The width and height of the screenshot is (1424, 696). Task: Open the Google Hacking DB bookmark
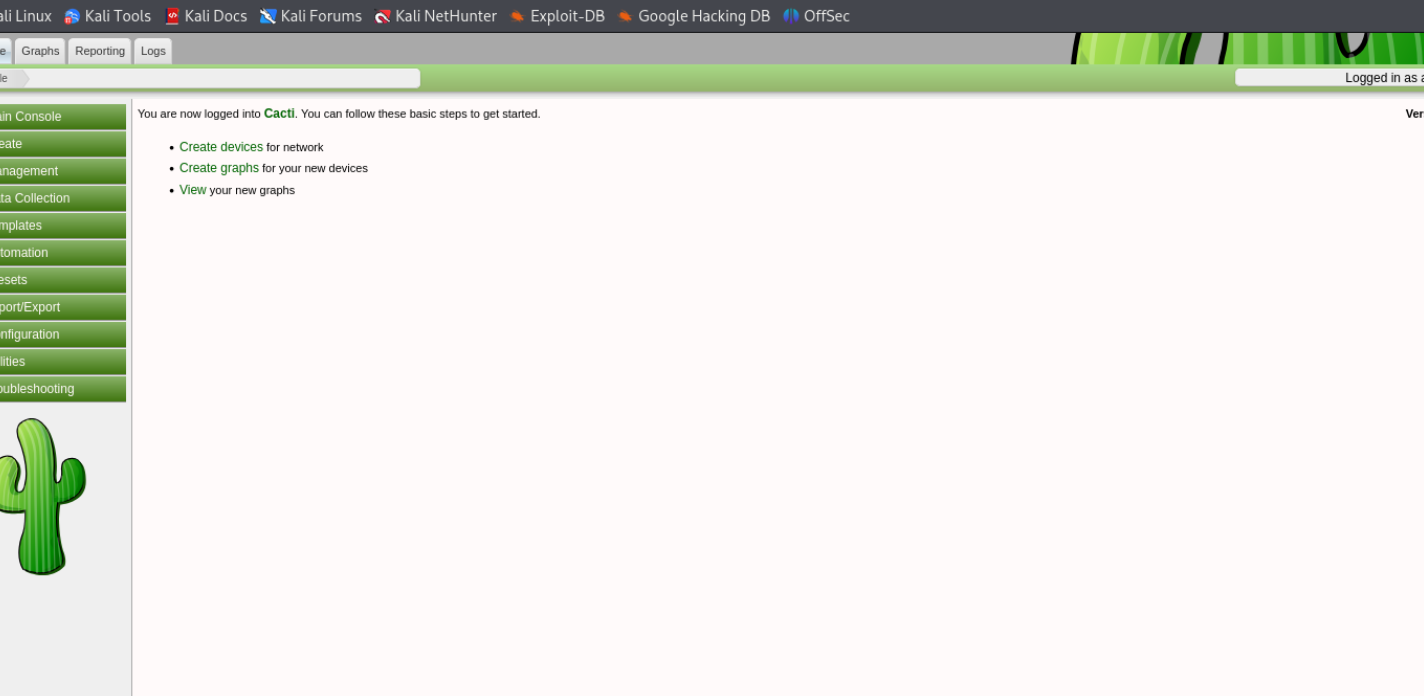(x=694, y=16)
